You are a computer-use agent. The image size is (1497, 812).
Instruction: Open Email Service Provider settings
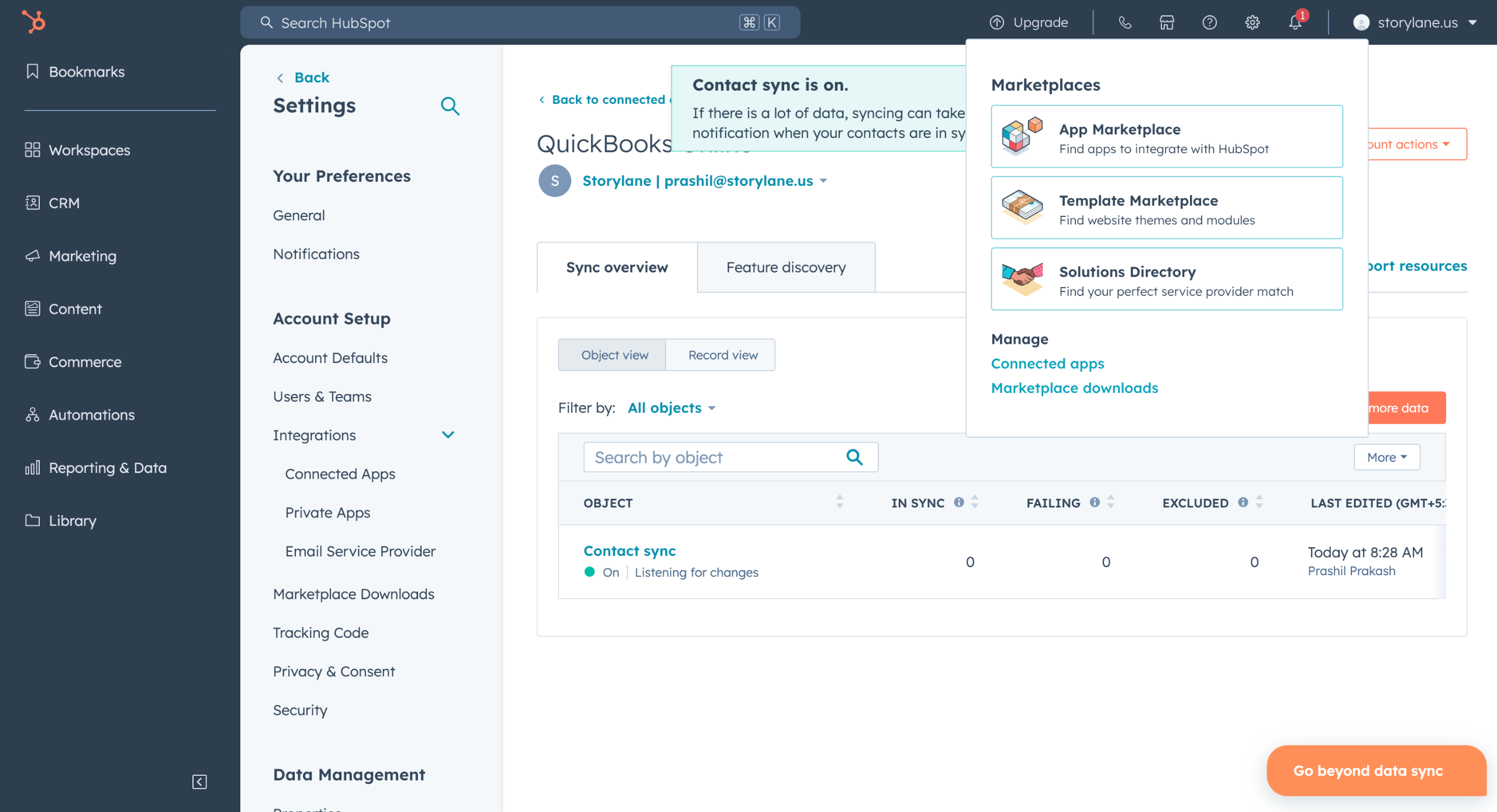tap(360, 551)
